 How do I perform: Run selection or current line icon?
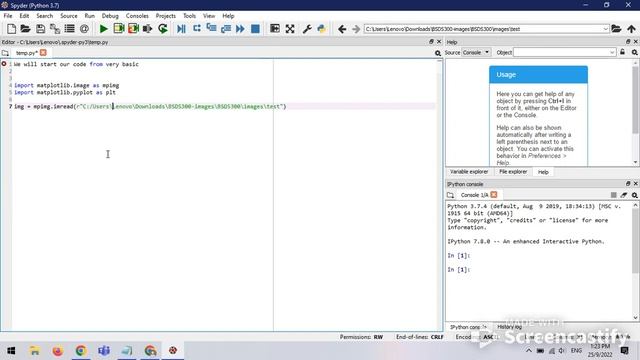coord(148,29)
